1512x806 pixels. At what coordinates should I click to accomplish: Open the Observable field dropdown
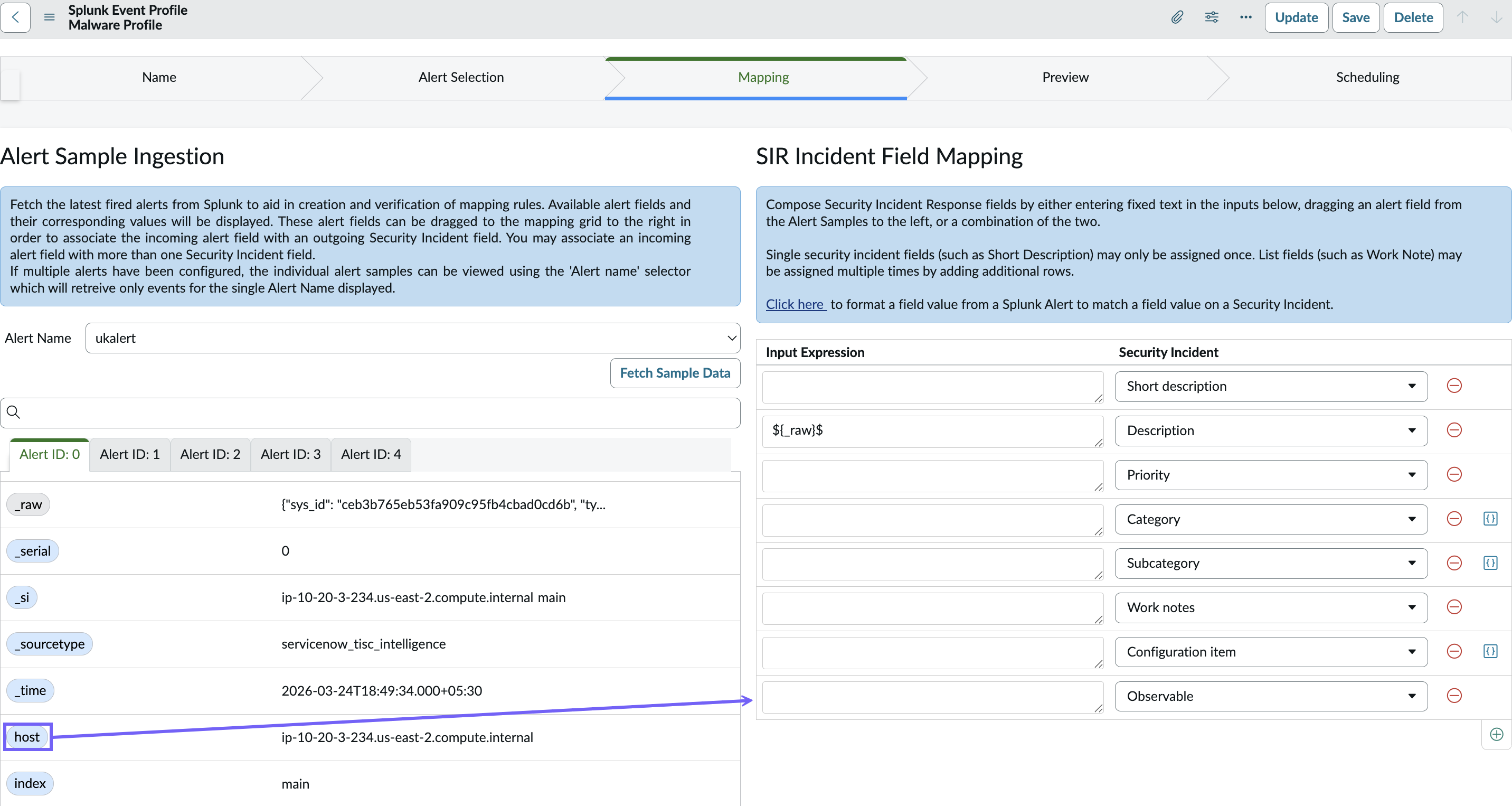1271,696
